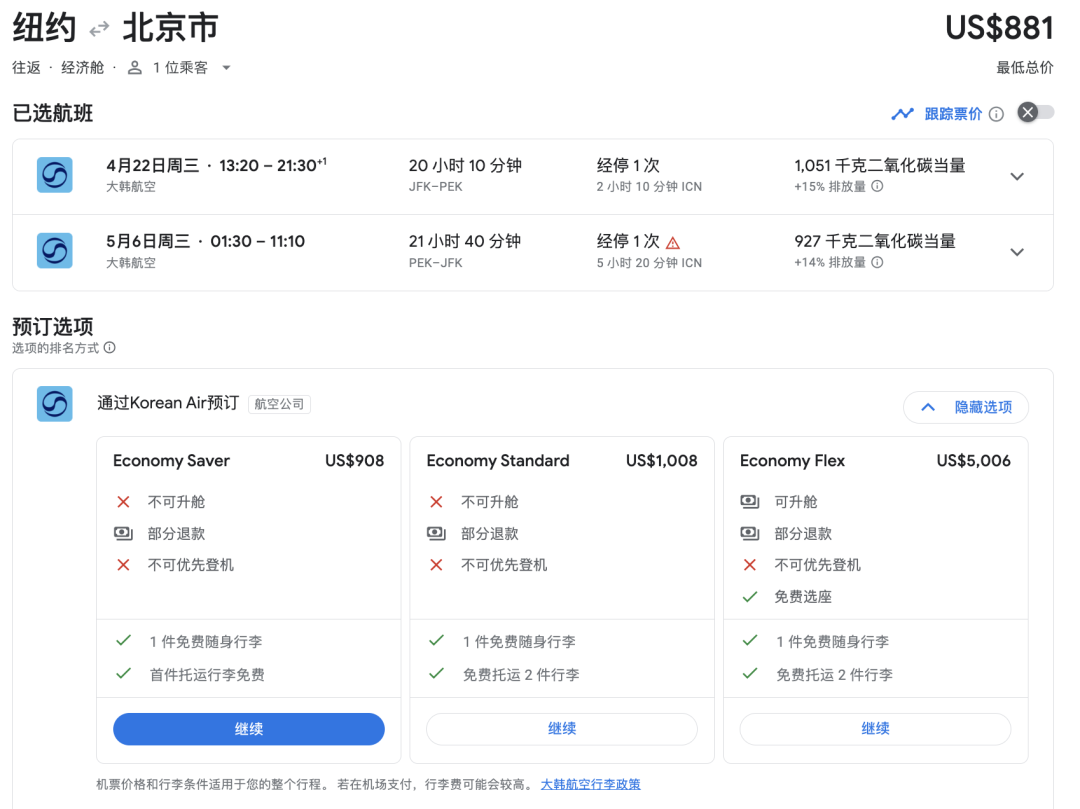Click the price tracking chart icon
Viewport: 1080px width, 809px height.
(x=903, y=114)
